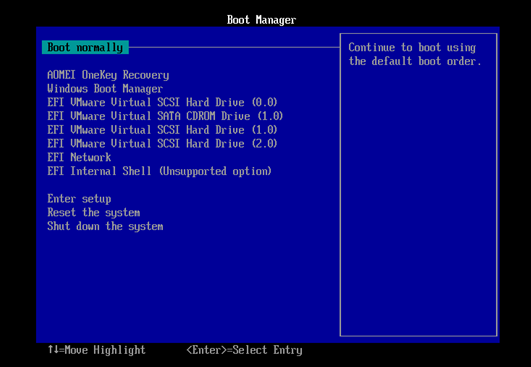Pick EFI VMware Virtual SCSI Hard Drive (0.0)
This screenshot has width=531, height=367.
click(162, 102)
